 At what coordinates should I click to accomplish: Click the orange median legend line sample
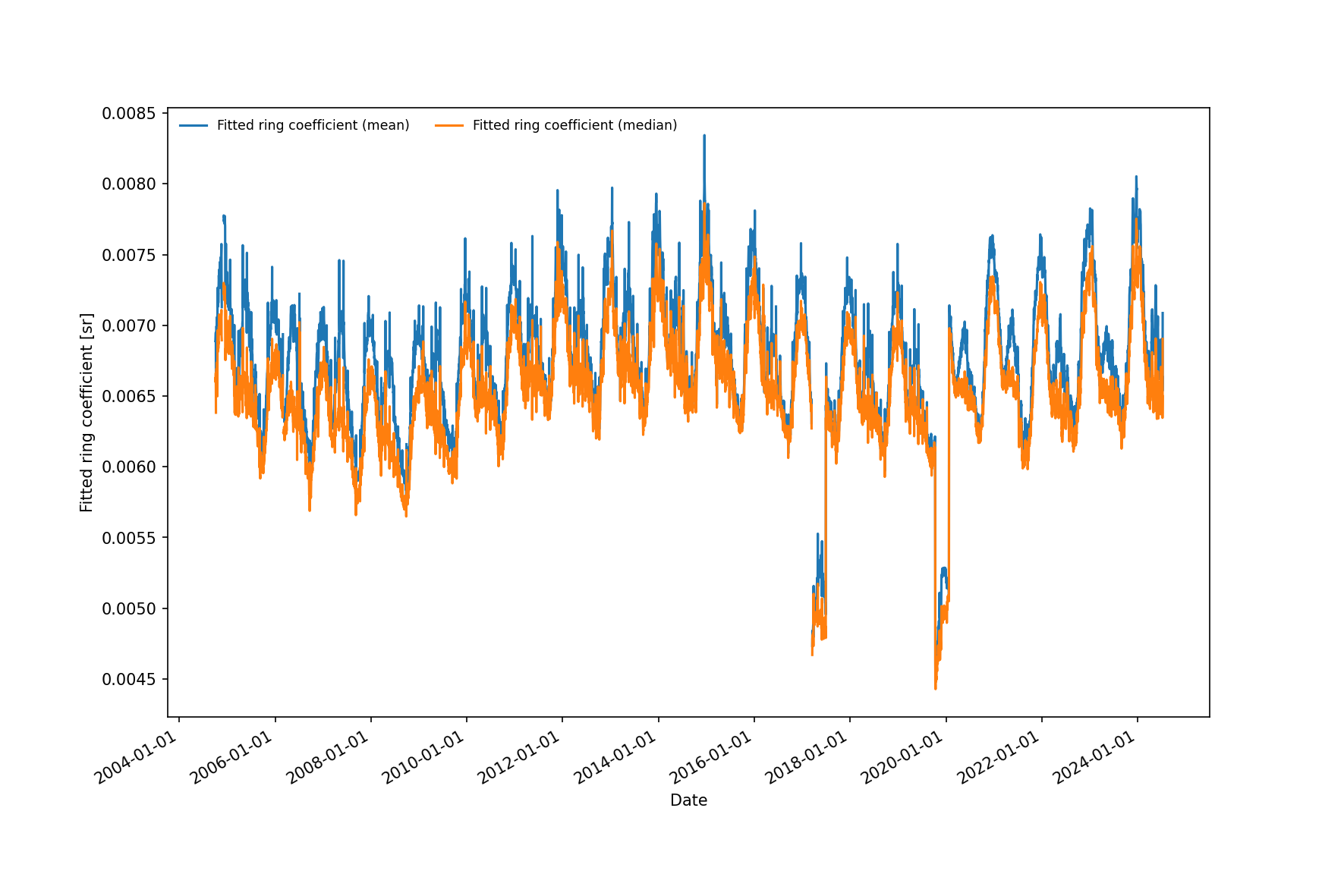pyautogui.click(x=449, y=125)
